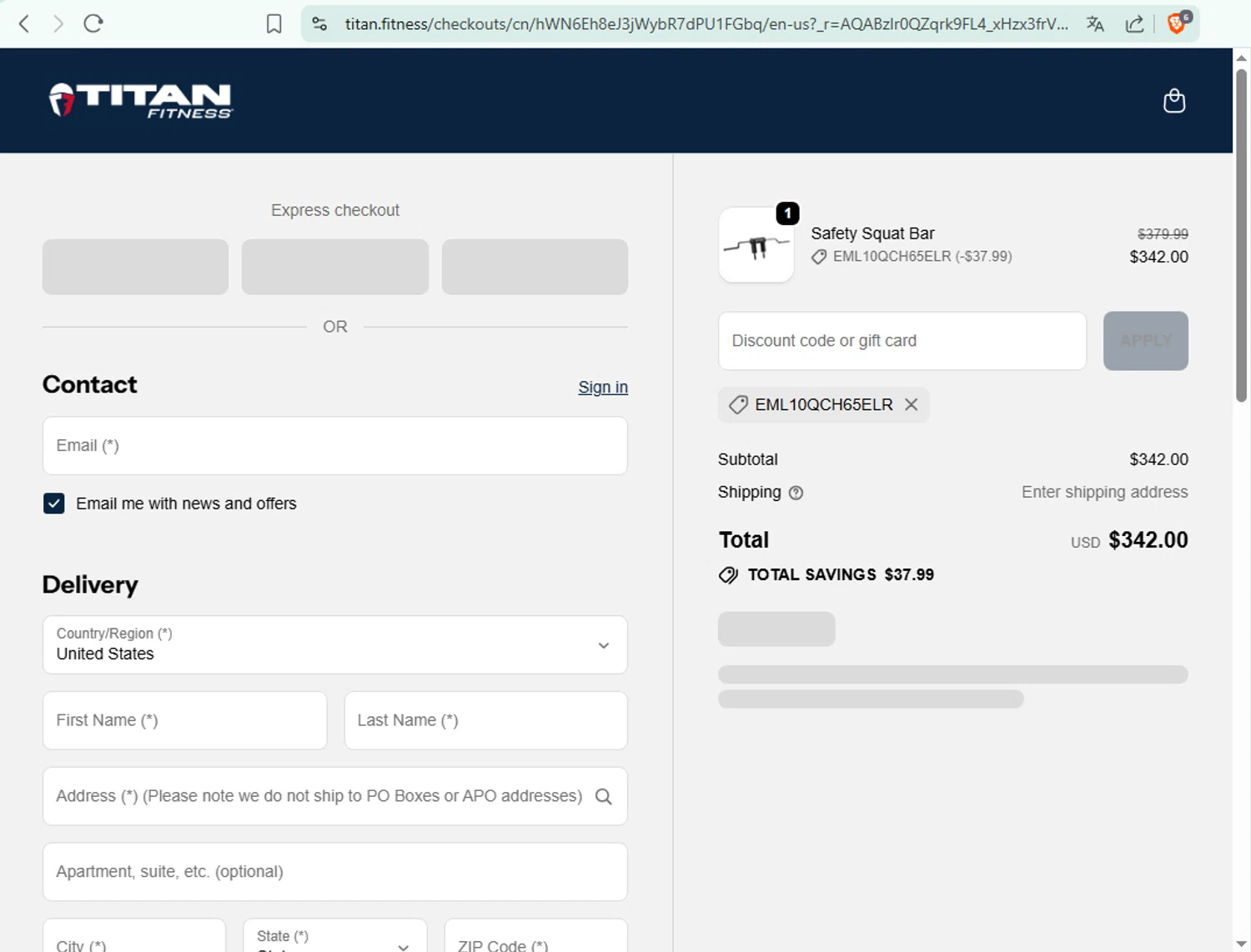Bookmark this page
This screenshot has width=1251, height=952.
point(274,24)
